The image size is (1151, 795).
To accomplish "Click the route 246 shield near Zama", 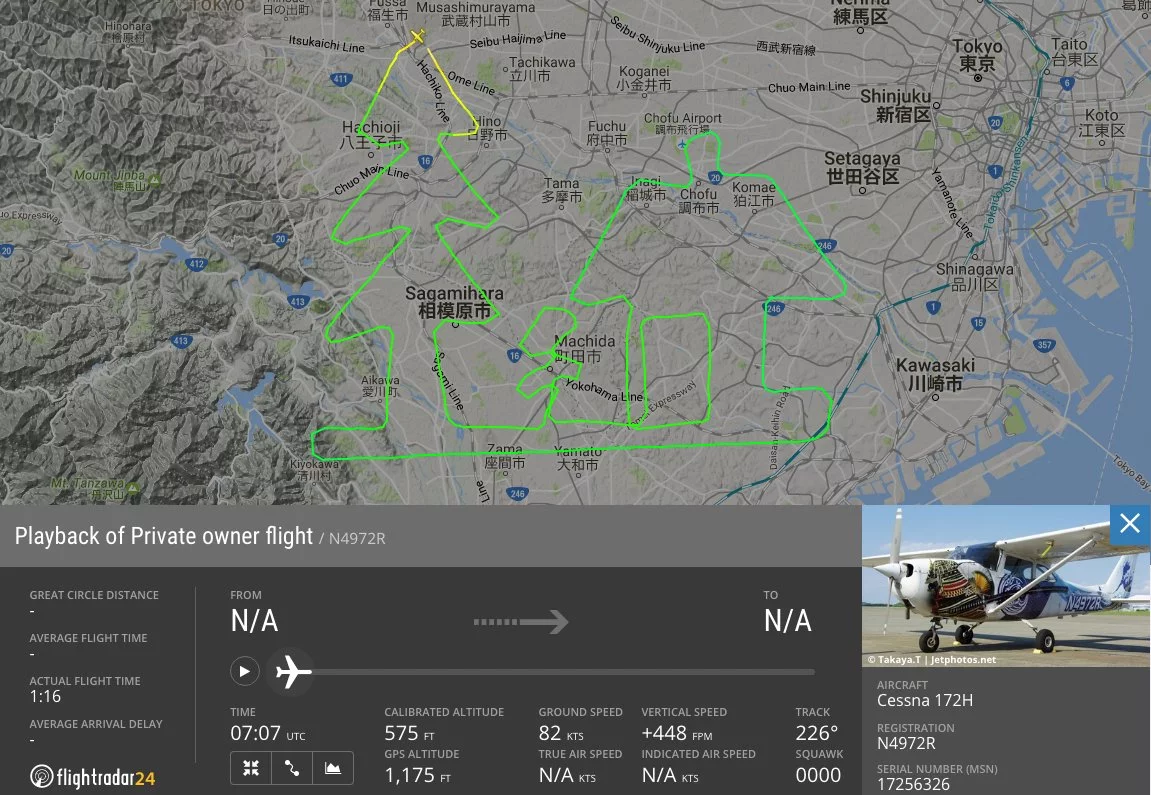I will [x=517, y=493].
